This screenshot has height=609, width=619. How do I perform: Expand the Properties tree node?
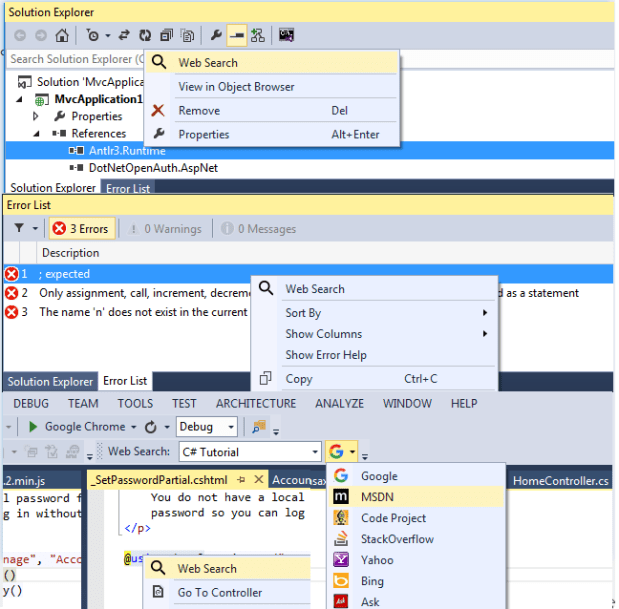click(36, 116)
